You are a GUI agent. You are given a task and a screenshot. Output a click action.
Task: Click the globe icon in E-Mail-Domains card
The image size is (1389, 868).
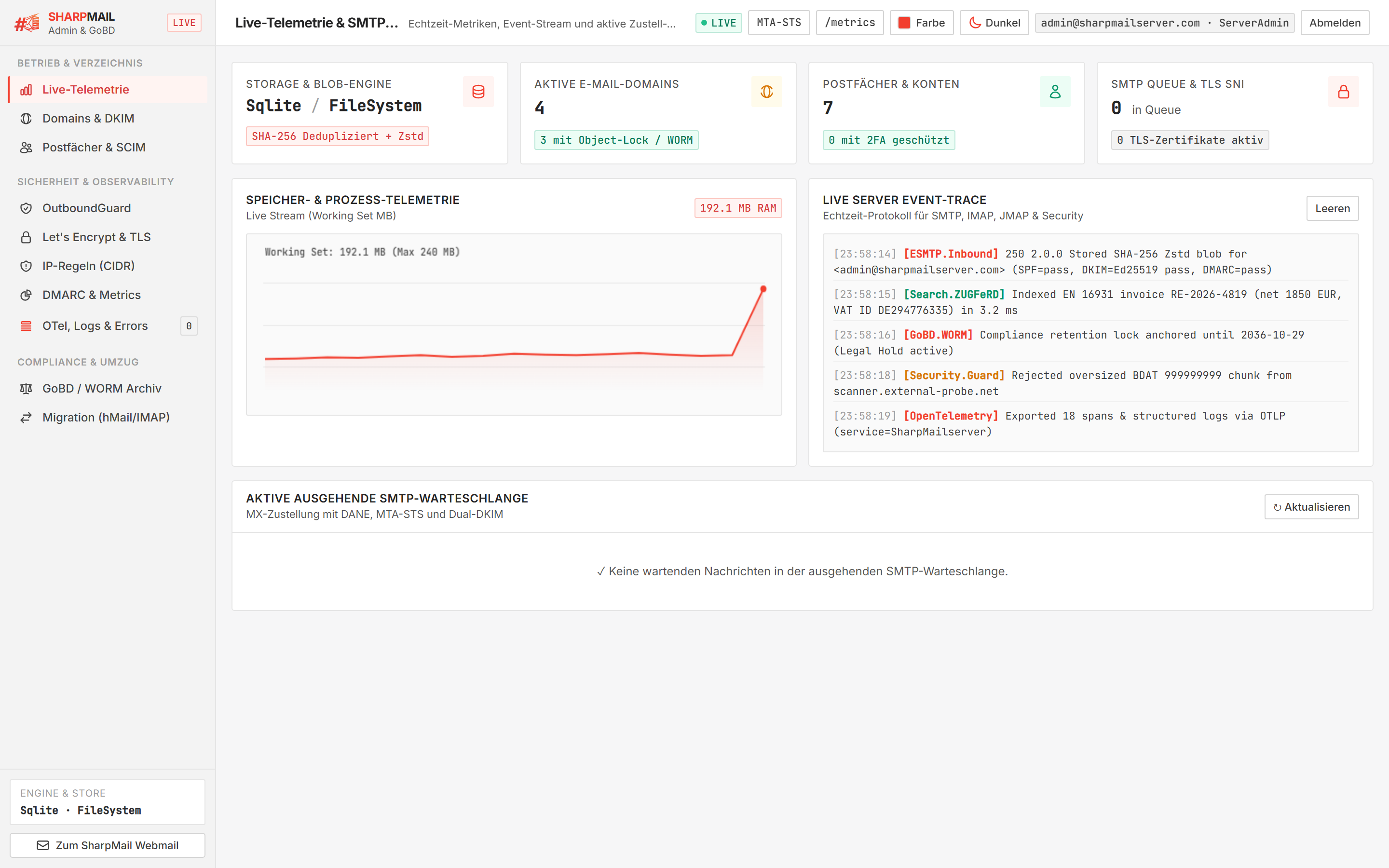click(x=767, y=92)
